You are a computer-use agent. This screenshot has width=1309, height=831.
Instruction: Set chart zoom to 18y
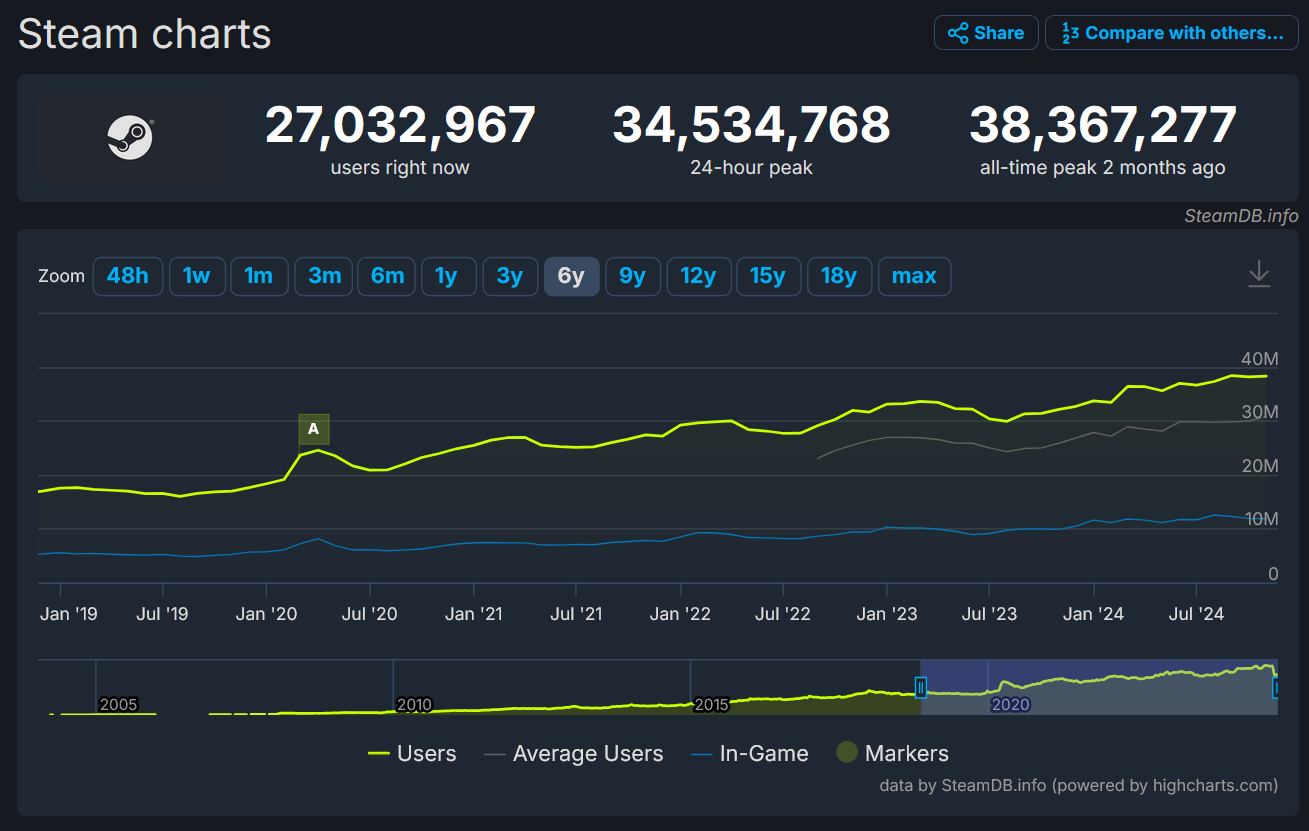click(x=839, y=277)
